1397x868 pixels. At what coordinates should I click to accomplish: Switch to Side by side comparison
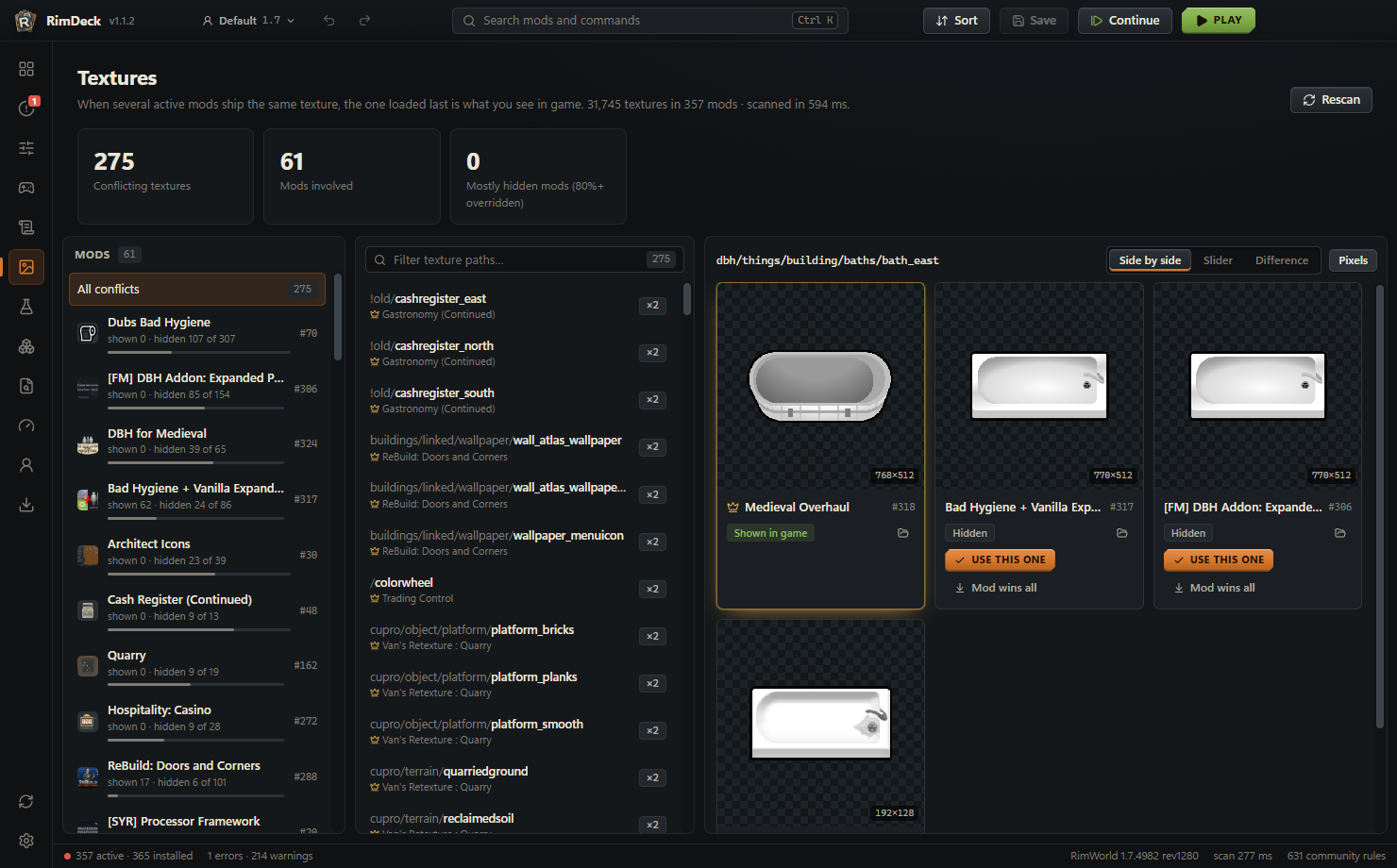pyautogui.click(x=1150, y=260)
